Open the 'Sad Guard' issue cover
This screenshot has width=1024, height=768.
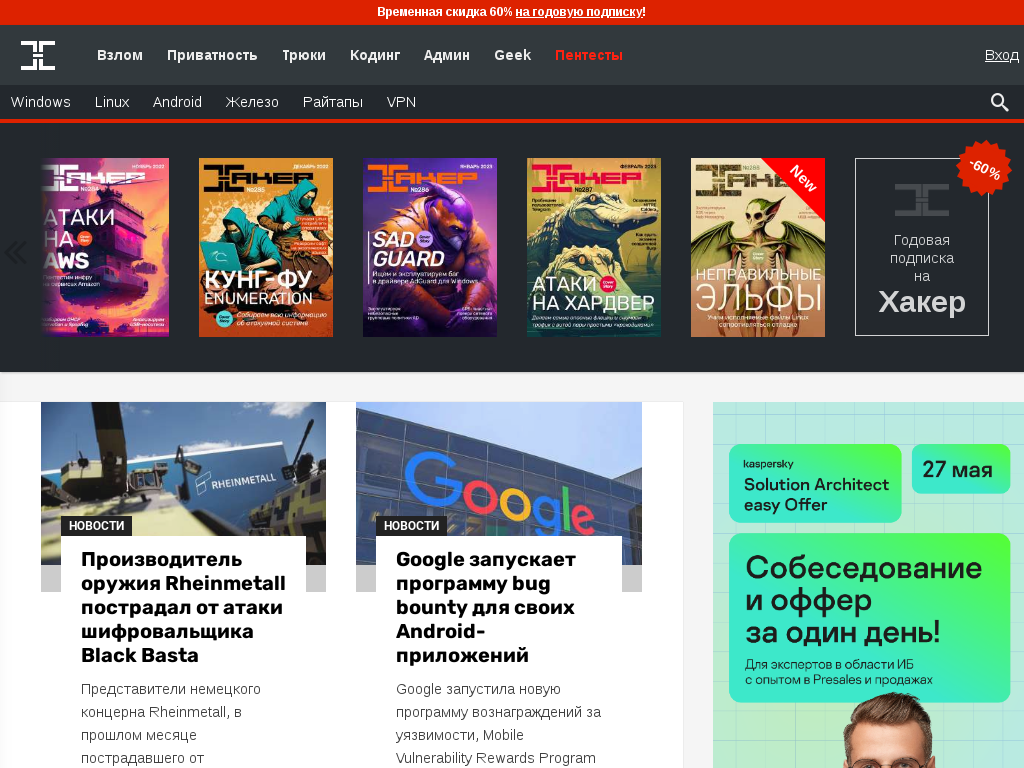(430, 248)
